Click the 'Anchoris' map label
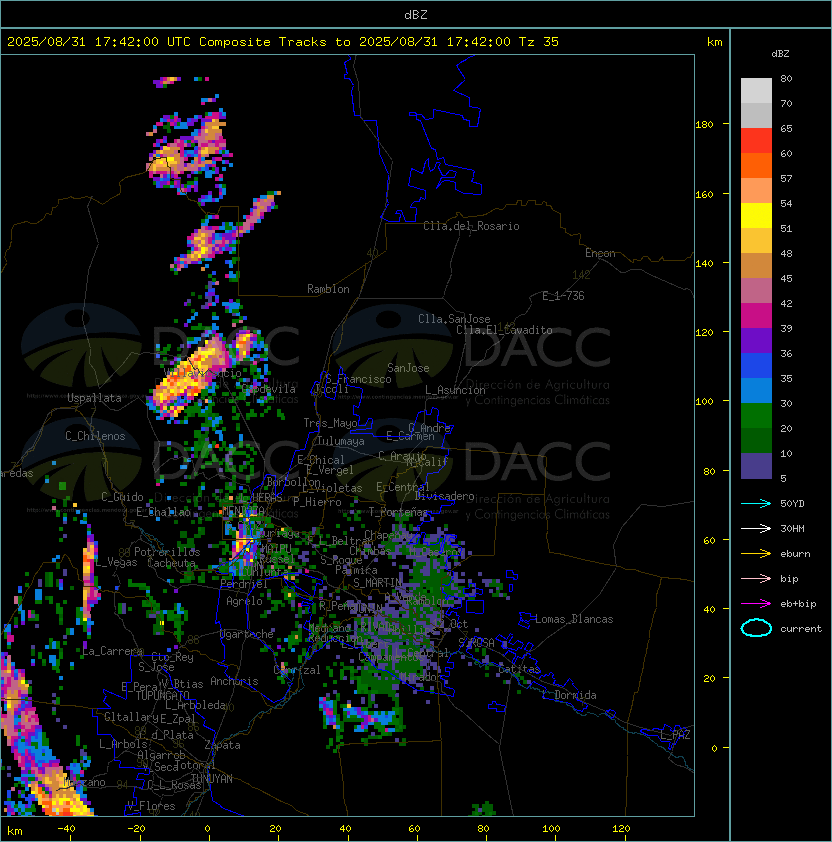This screenshot has height=842, width=832. pyautogui.click(x=234, y=681)
